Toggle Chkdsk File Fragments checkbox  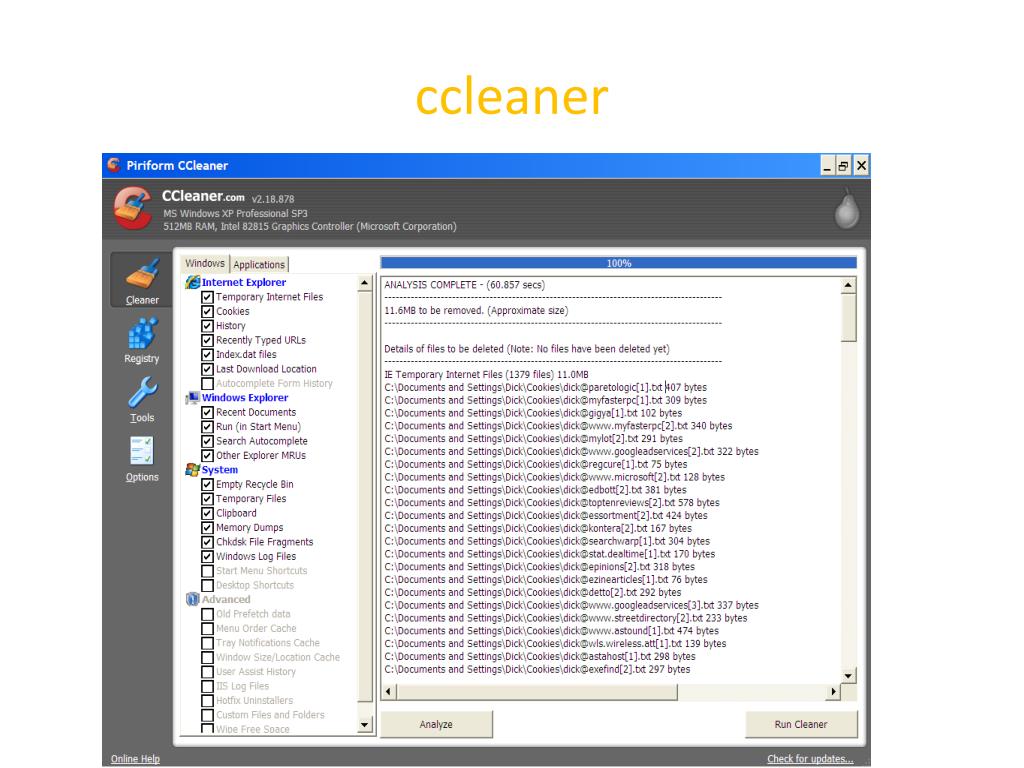pyautogui.click(x=207, y=542)
